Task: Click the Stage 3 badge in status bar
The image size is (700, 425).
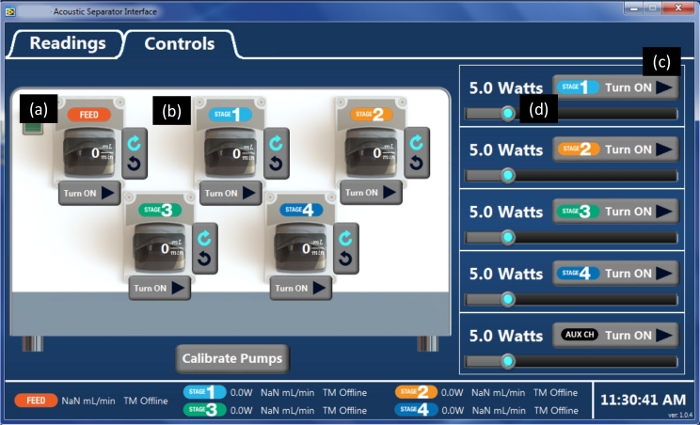Action: coord(204,410)
